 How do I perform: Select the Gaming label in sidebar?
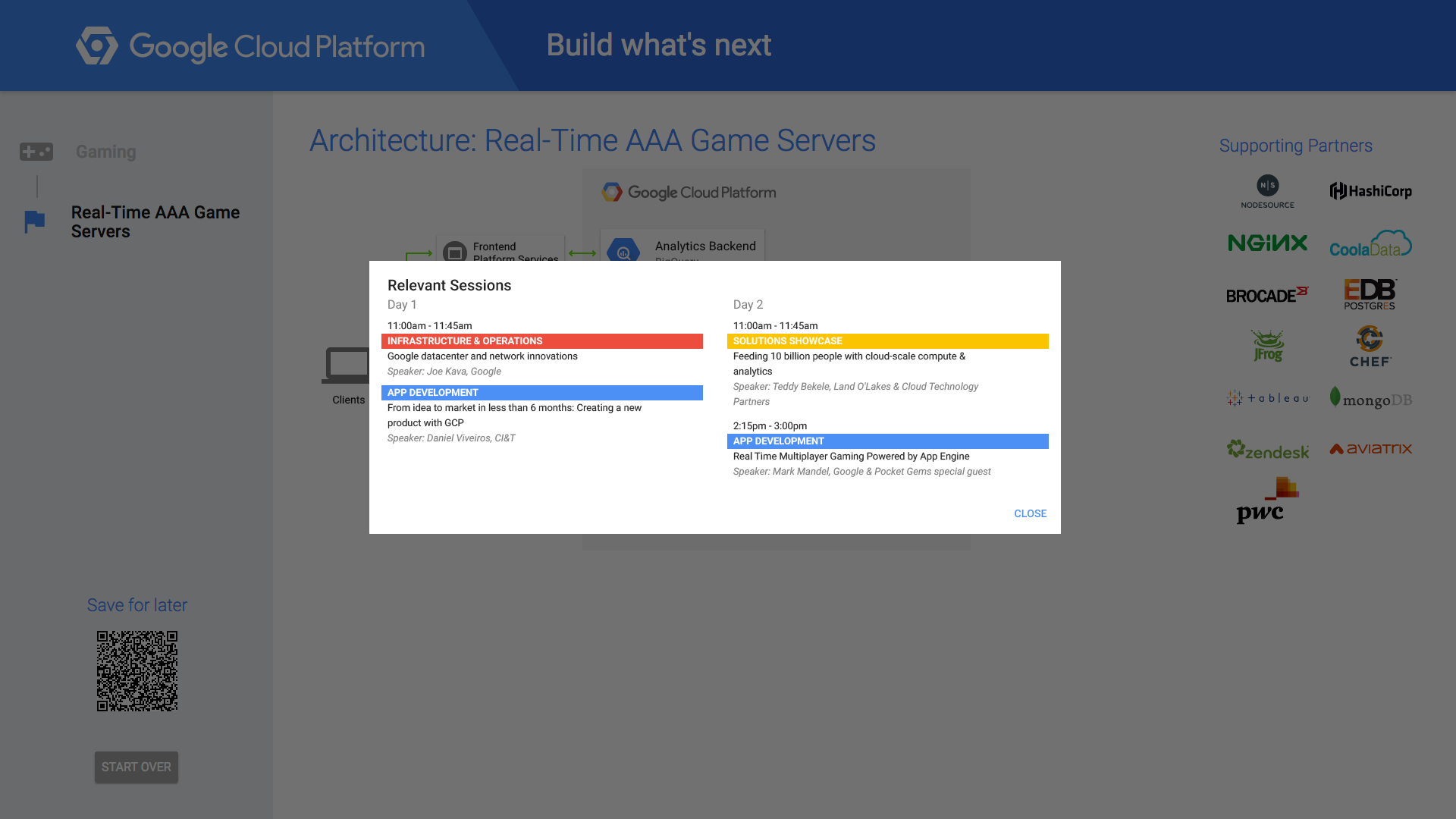106,152
